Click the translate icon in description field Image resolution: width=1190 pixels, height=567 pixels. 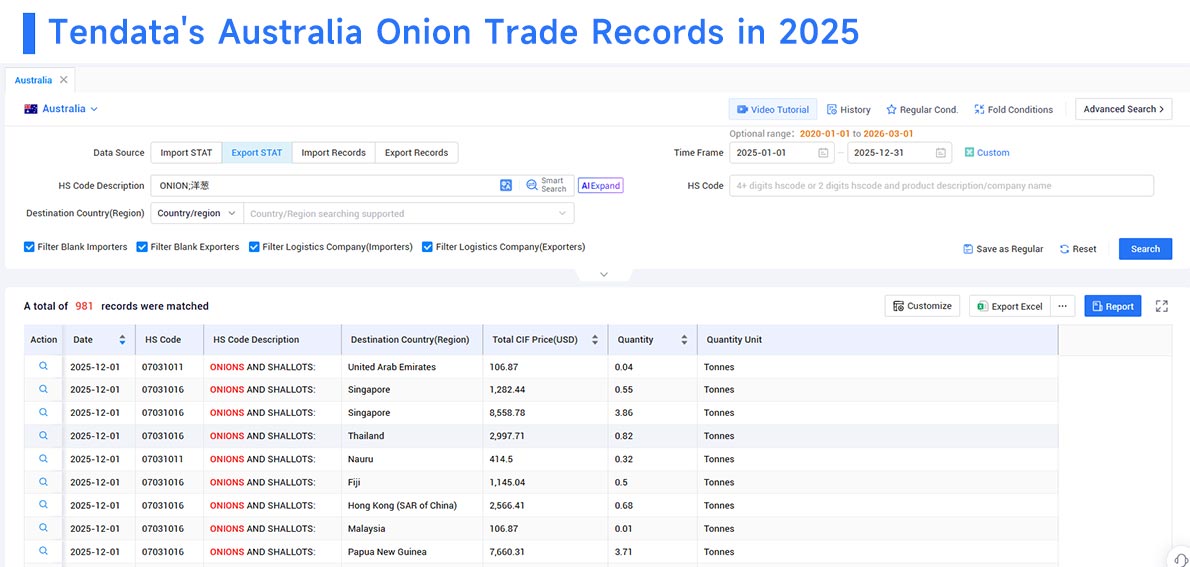(506, 185)
